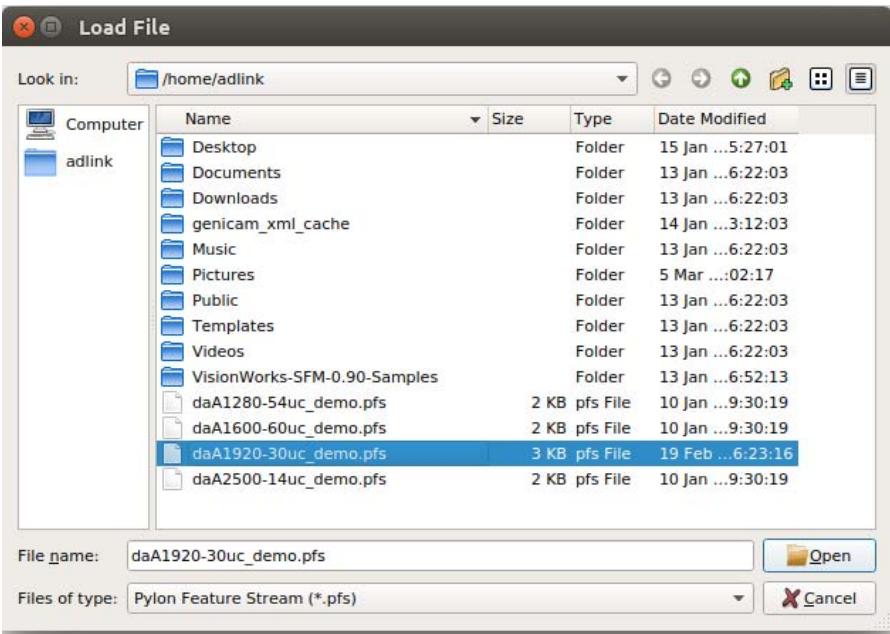Sort files by the Size column
Screen dimensions: 890x634
click(529, 119)
